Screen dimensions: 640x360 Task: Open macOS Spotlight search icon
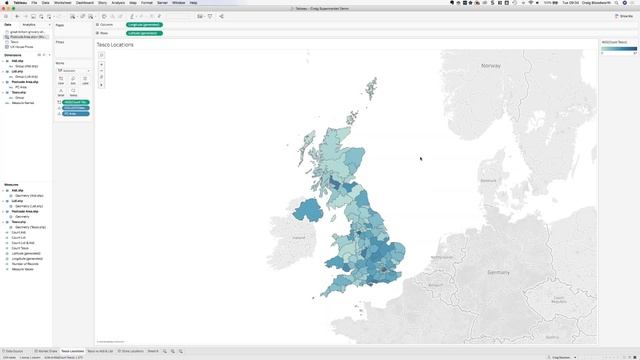[x=616, y=2]
